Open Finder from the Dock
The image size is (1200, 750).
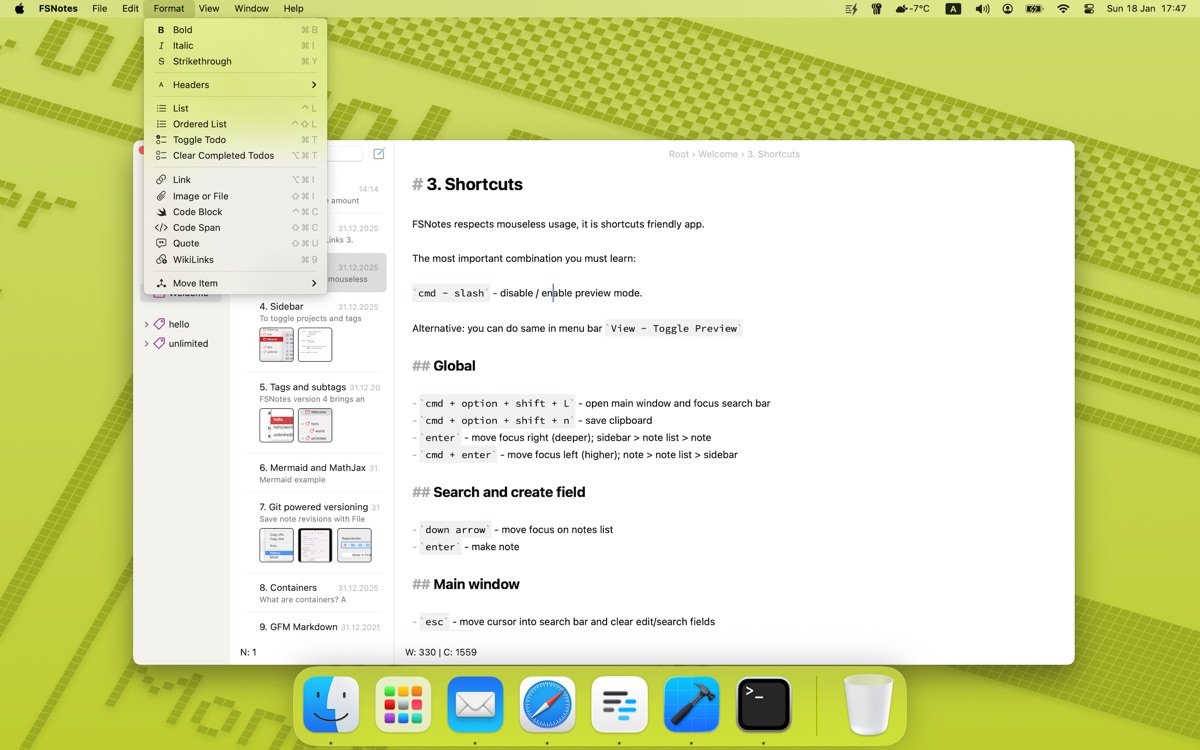(331, 704)
